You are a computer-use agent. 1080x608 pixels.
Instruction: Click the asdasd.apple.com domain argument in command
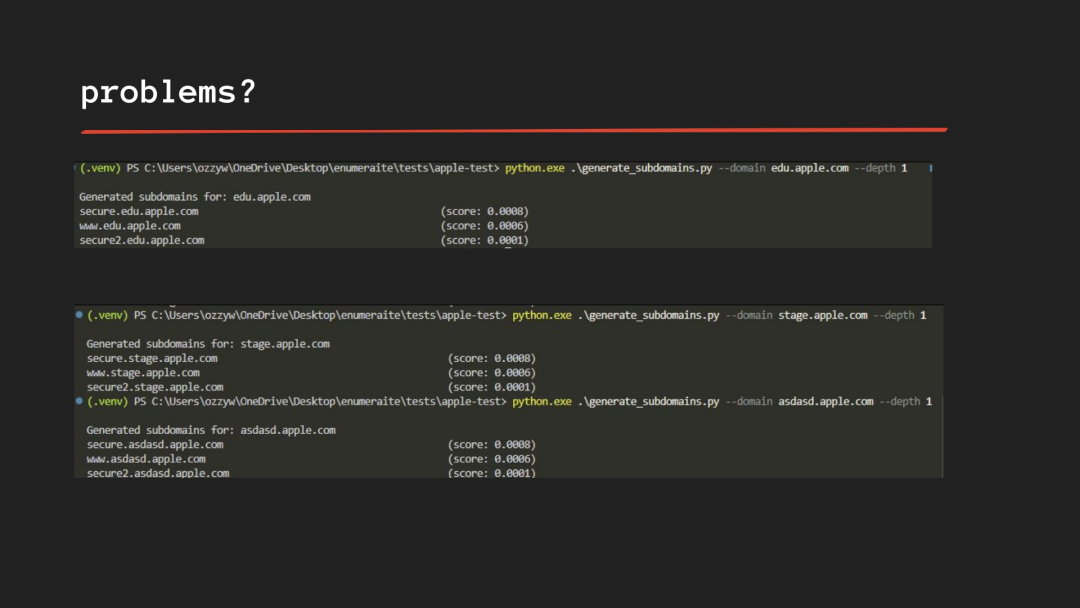[825, 401]
